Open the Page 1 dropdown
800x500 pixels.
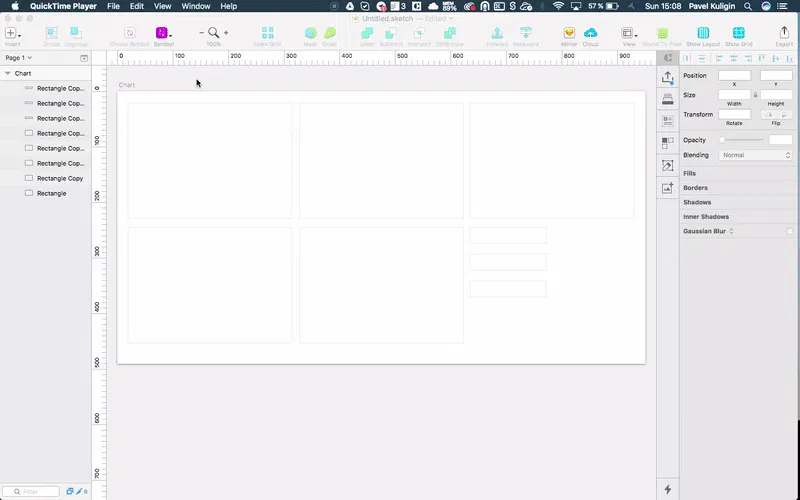click(x=18, y=58)
